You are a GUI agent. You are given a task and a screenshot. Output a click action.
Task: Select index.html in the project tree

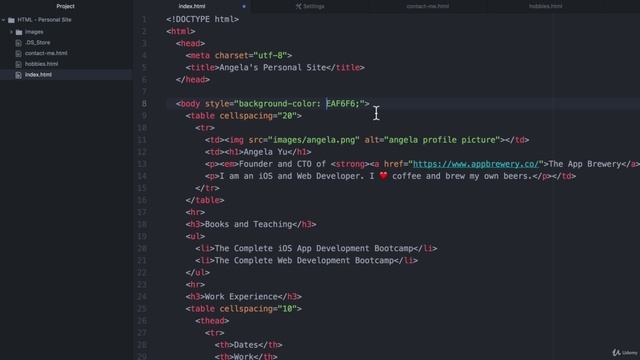click(38, 75)
